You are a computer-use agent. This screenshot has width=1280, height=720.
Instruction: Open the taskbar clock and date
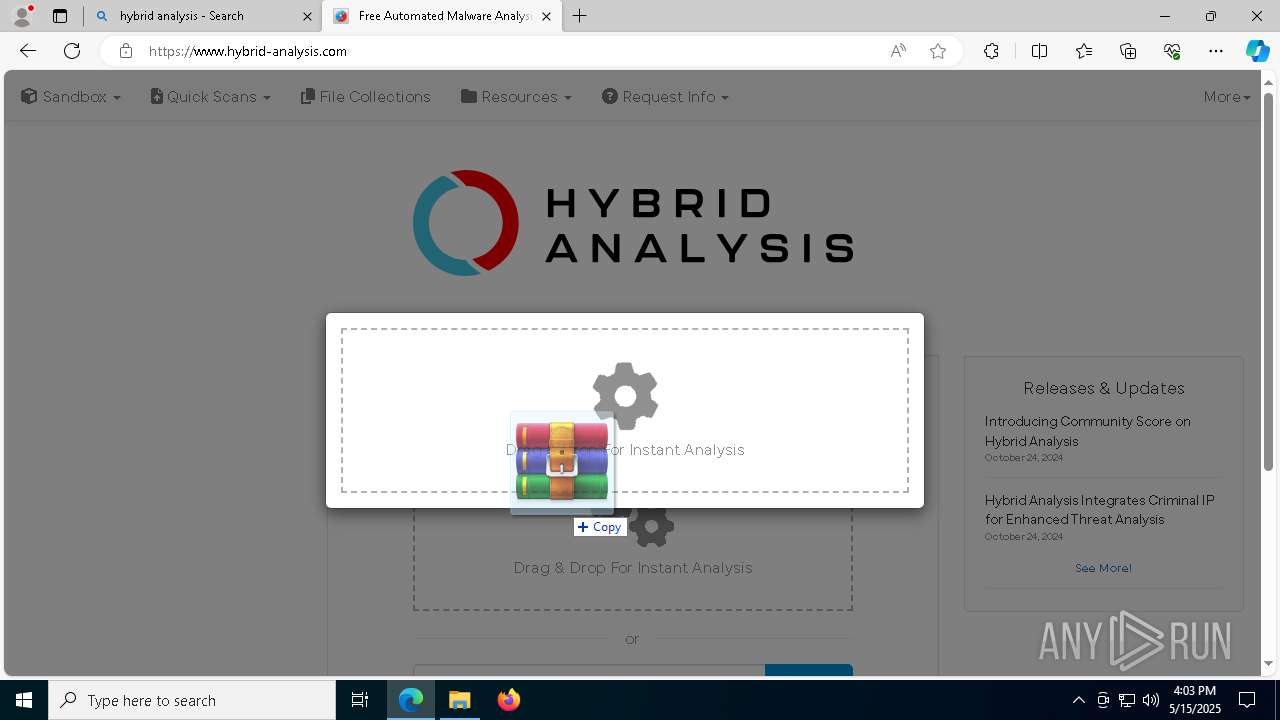click(x=1194, y=700)
